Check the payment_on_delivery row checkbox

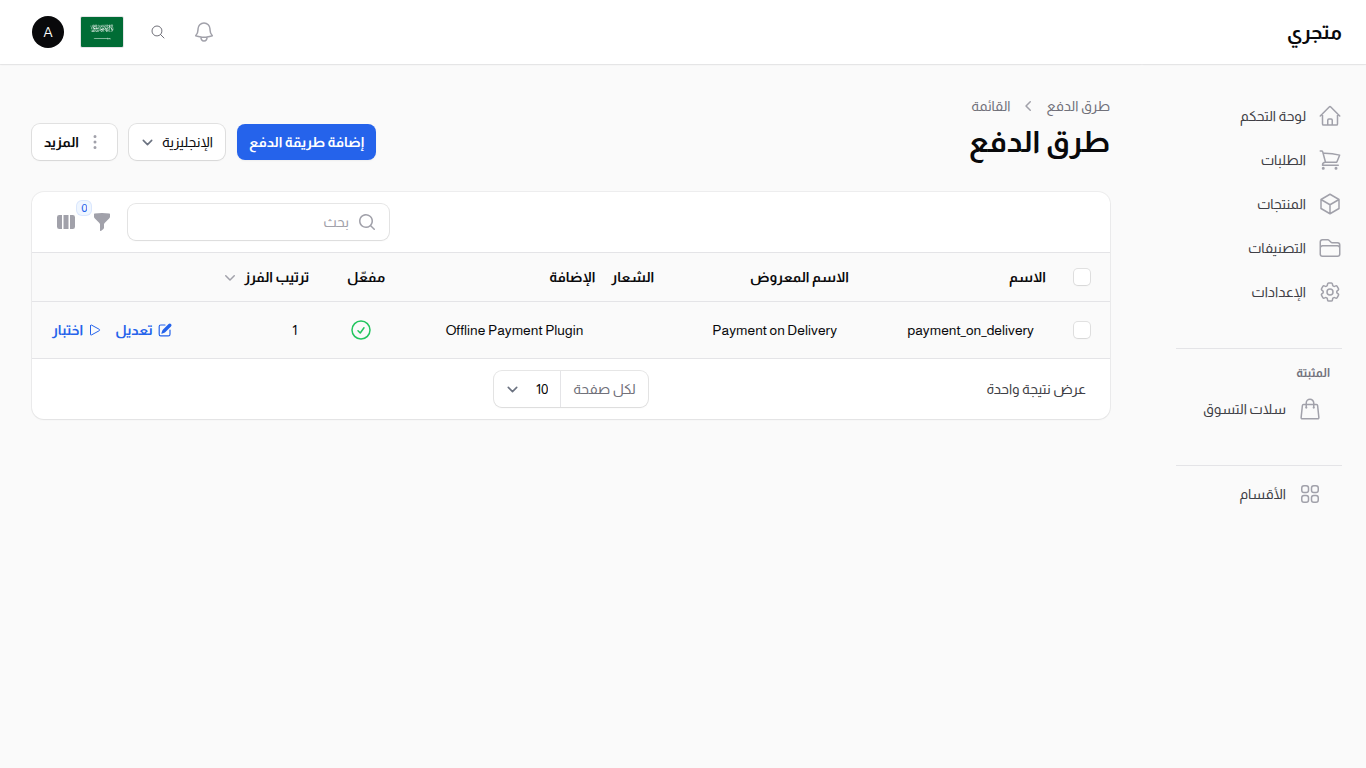(1082, 330)
